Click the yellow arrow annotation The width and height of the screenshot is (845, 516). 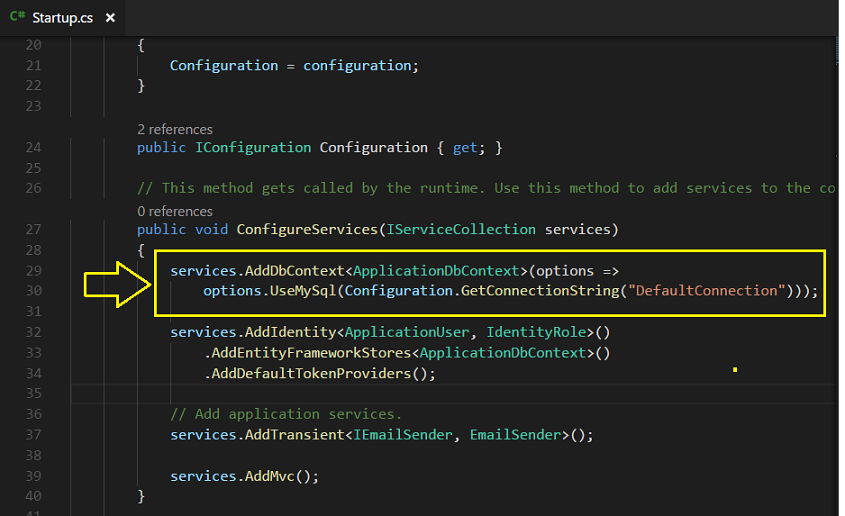pos(115,284)
